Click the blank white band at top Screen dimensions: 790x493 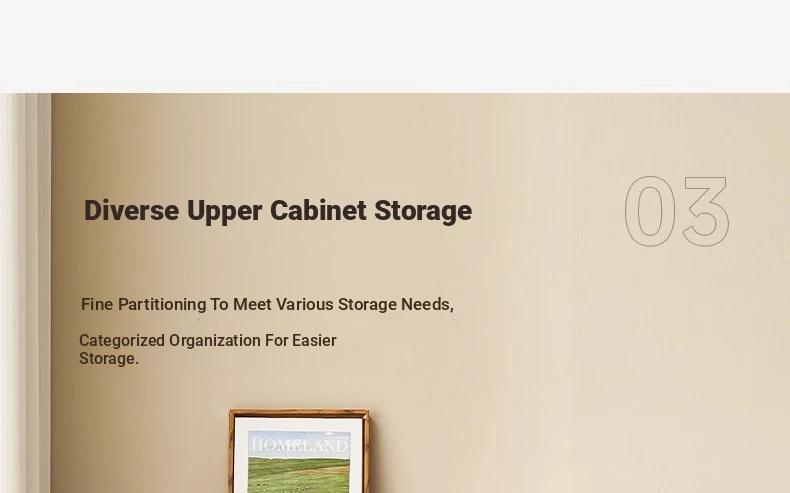click(x=395, y=46)
